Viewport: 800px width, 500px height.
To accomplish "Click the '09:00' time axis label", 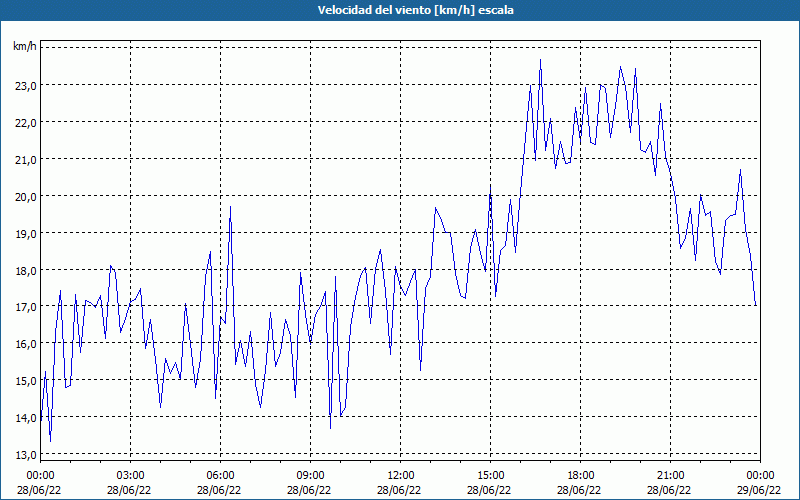I will [310, 476].
